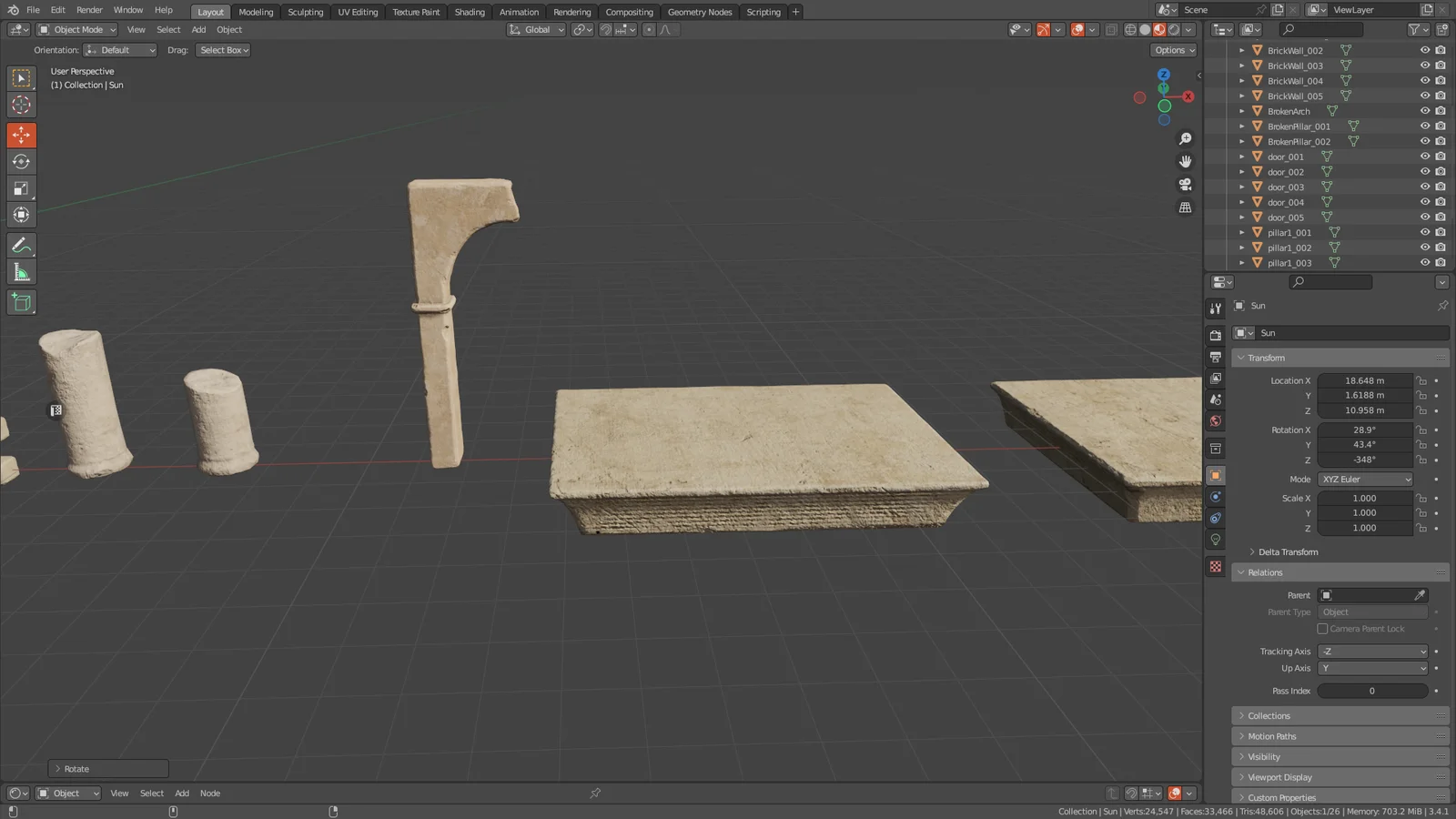Hide the BrokenArch object with its eye toggle
Viewport: 1456px width, 819px height.
tap(1425, 110)
